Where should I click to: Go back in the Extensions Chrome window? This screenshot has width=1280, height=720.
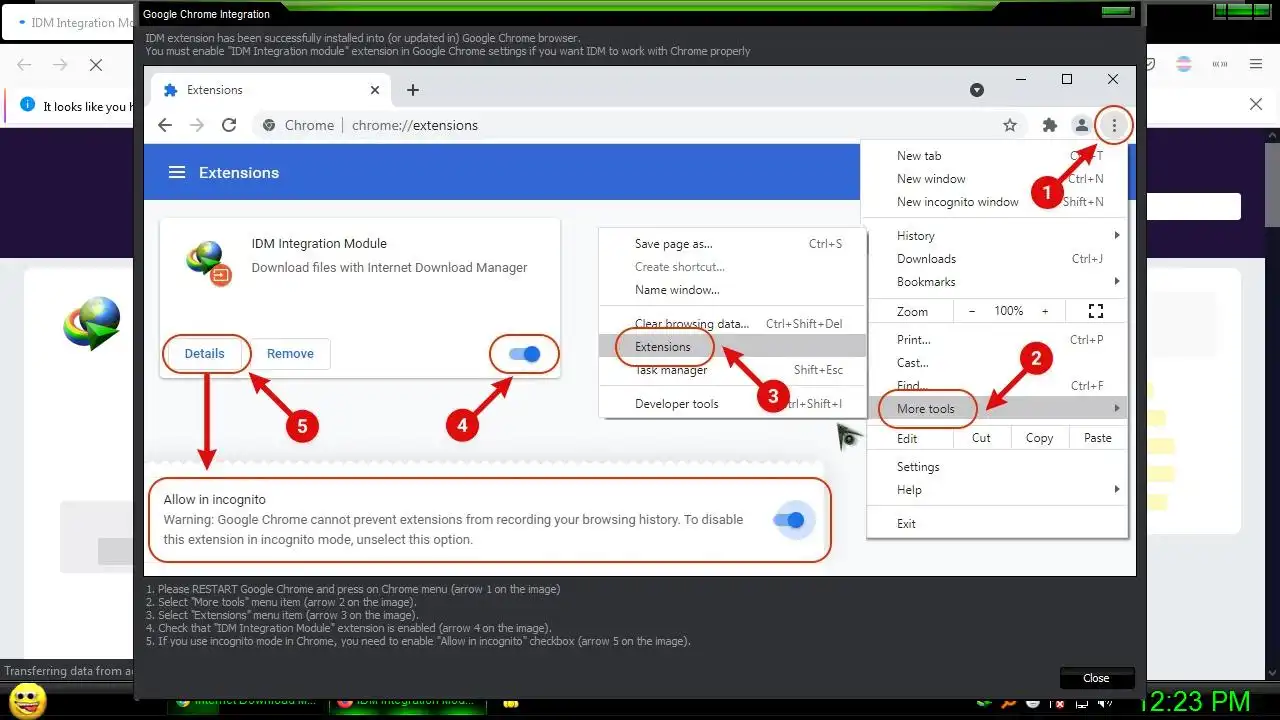coord(165,125)
